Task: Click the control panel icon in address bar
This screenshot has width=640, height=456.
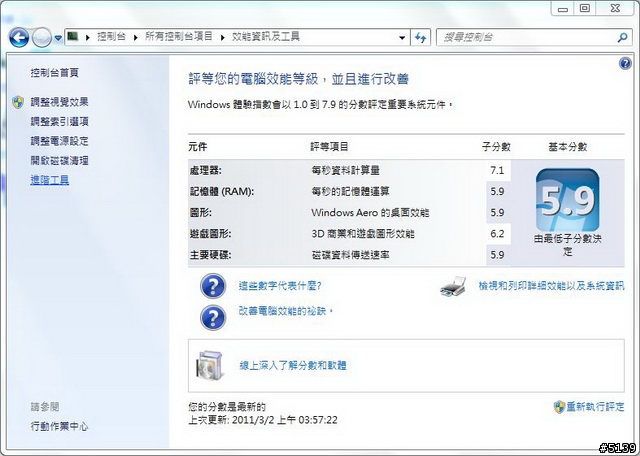Action: [73, 37]
